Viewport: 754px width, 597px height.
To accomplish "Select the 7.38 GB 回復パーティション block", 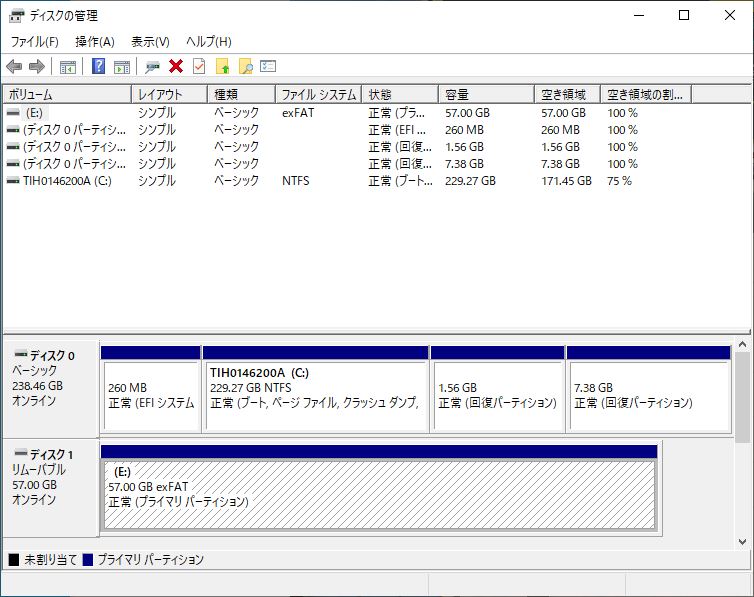I will click(x=649, y=389).
